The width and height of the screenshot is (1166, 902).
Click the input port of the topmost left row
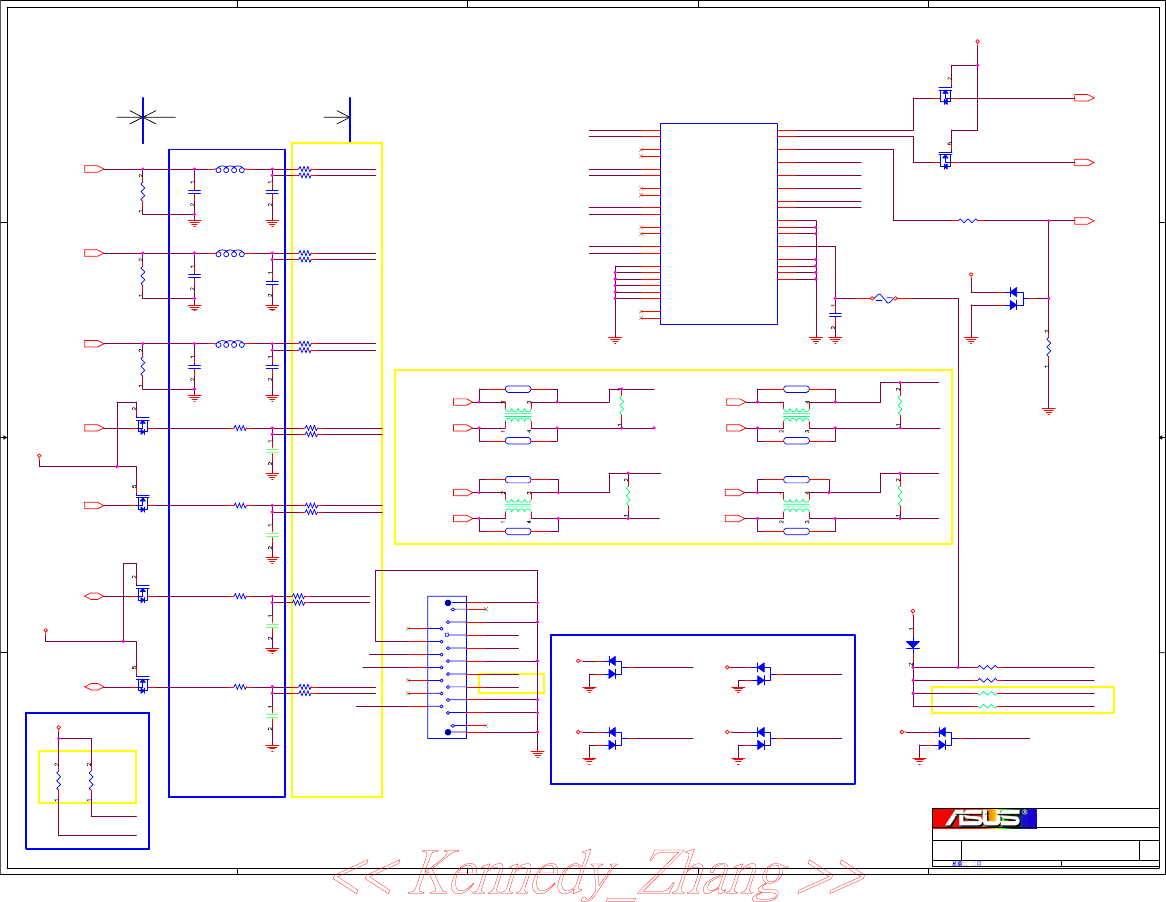click(94, 169)
